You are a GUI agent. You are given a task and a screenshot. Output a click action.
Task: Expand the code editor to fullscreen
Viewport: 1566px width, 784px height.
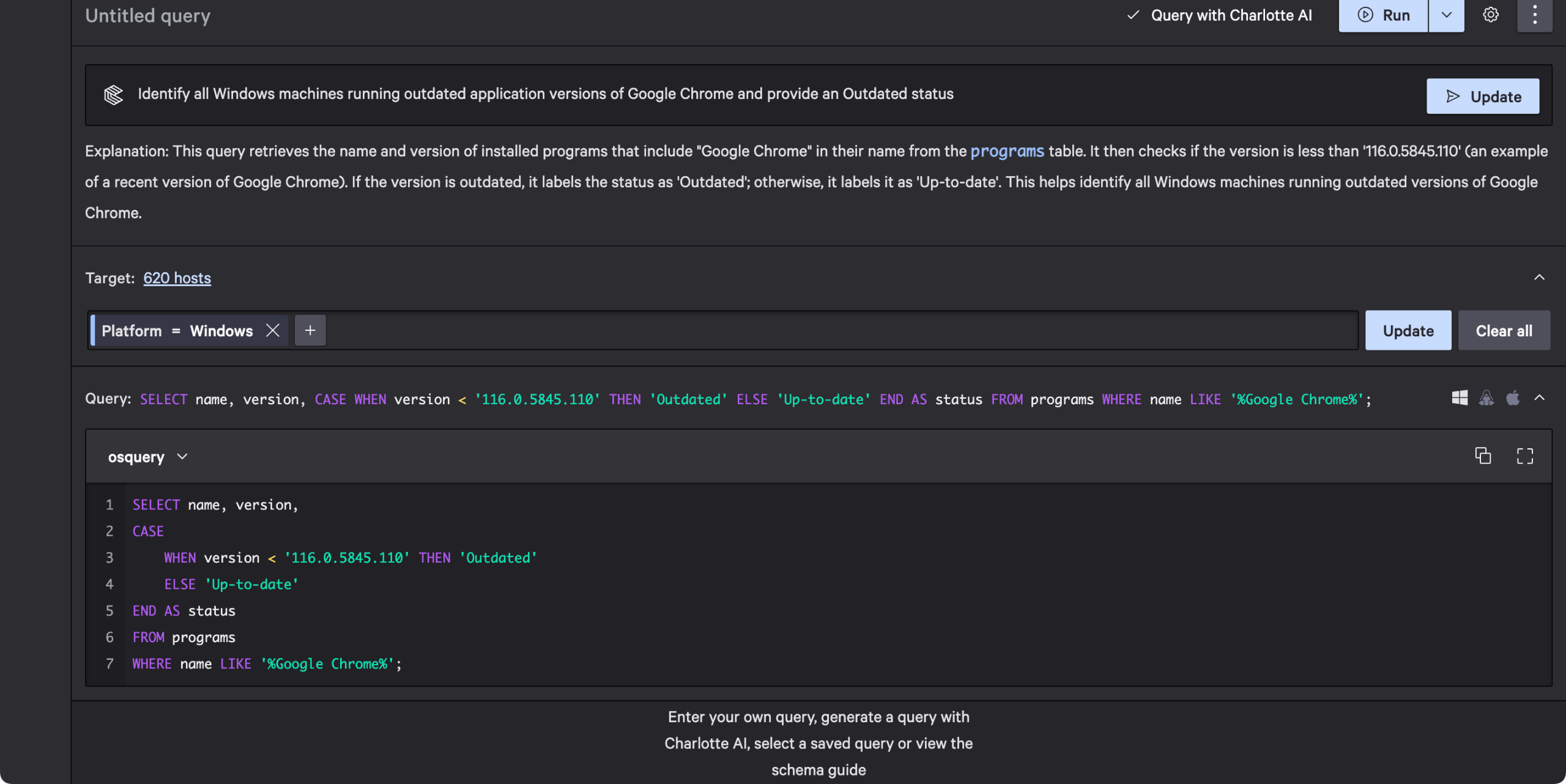coord(1524,456)
